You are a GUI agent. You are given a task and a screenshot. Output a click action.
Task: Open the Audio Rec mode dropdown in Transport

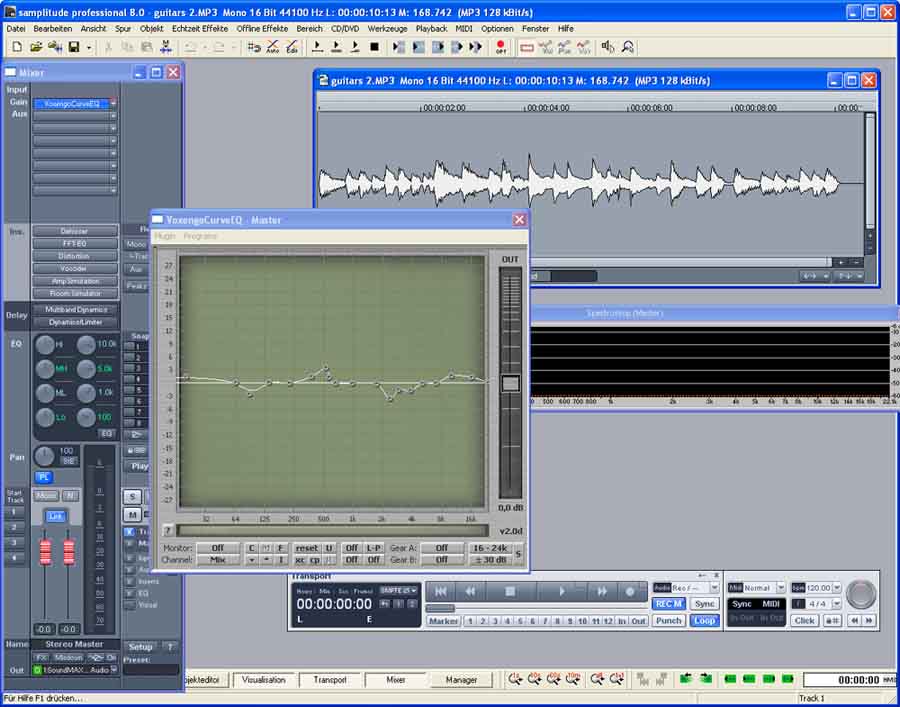(715, 588)
